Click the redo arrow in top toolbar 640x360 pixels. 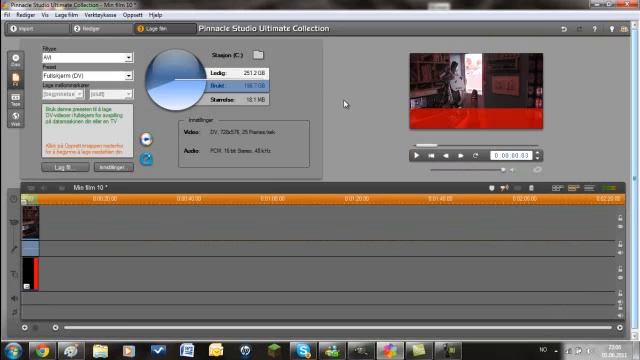(x=579, y=29)
